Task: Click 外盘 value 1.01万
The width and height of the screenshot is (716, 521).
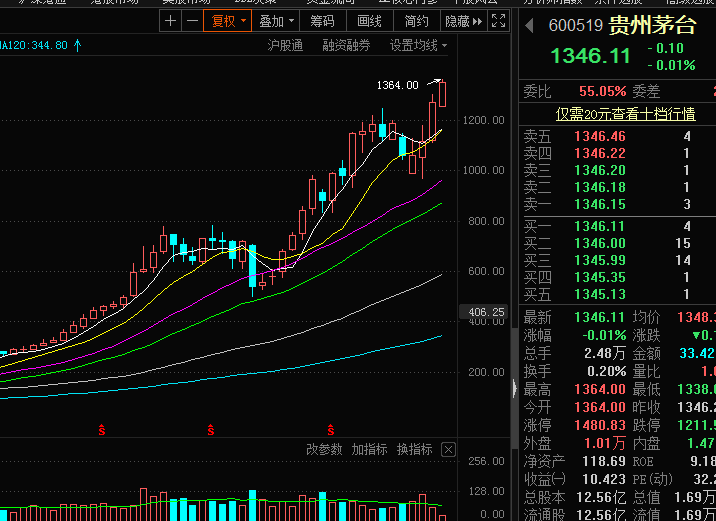Action: [605, 443]
